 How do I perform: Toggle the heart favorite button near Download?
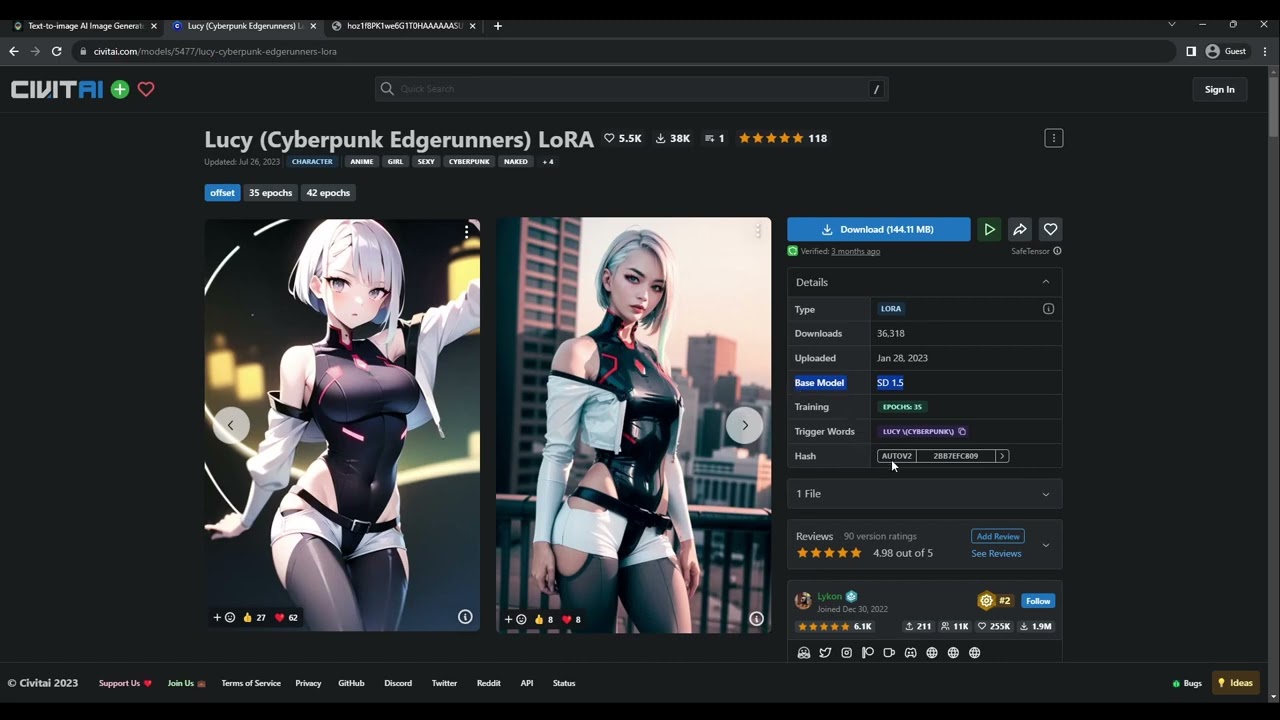(1050, 229)
